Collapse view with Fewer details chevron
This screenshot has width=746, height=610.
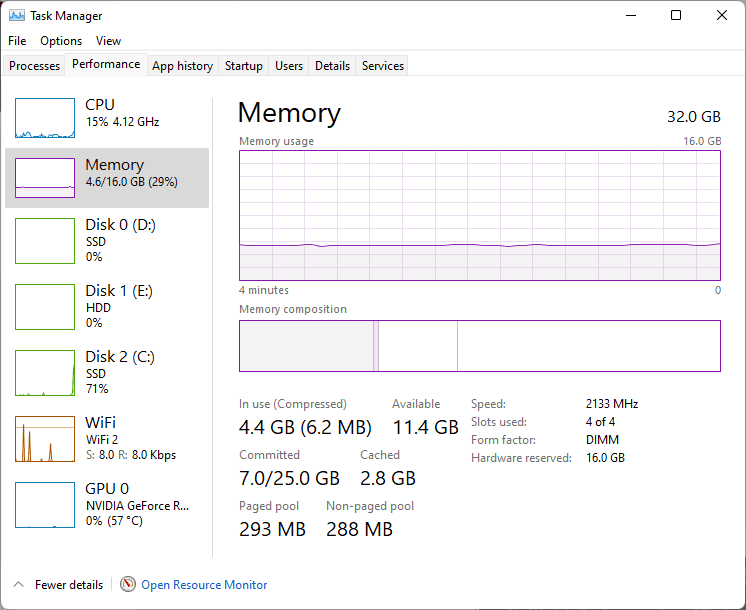pos(19,584)
